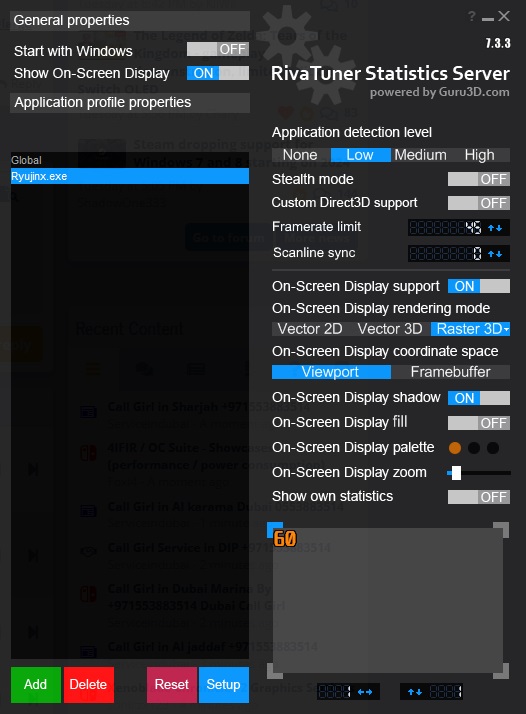Toggle Show own statistics switch
This screenshot has width=526, height=714.
click(x=479, y=497)
